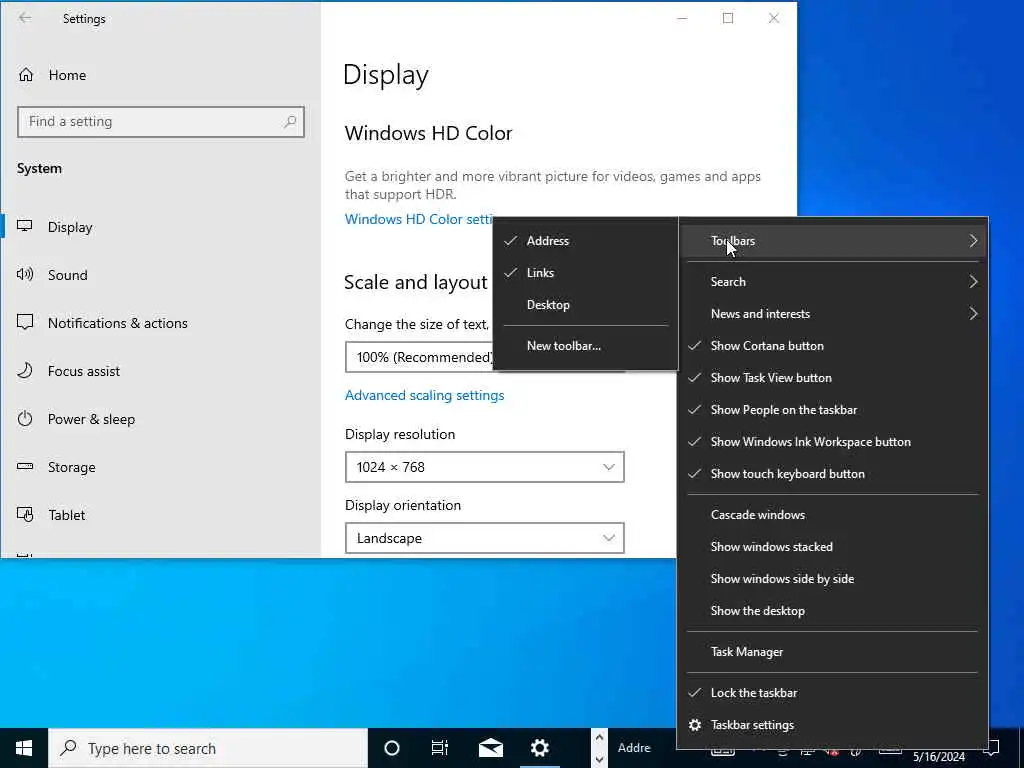Open Task Manager from context menu

(x=833, y=652)
